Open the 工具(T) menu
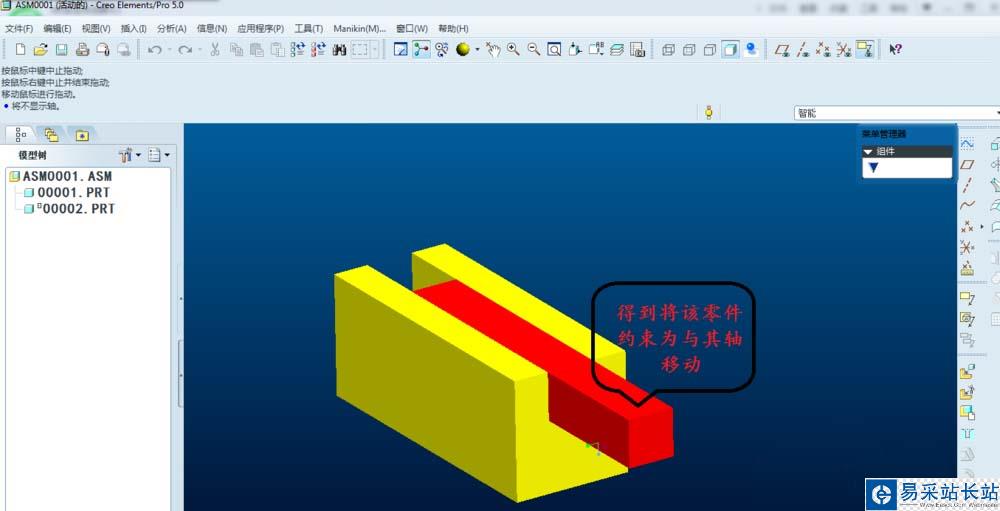This screenshot has height=511, width=1000. click(x=309, y=29)
